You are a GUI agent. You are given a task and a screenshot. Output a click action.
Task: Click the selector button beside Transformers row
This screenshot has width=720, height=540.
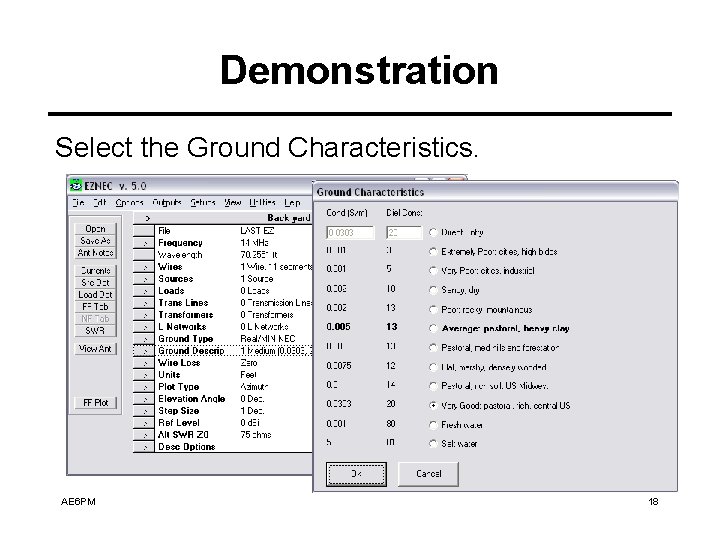click(x=144, y=315)
